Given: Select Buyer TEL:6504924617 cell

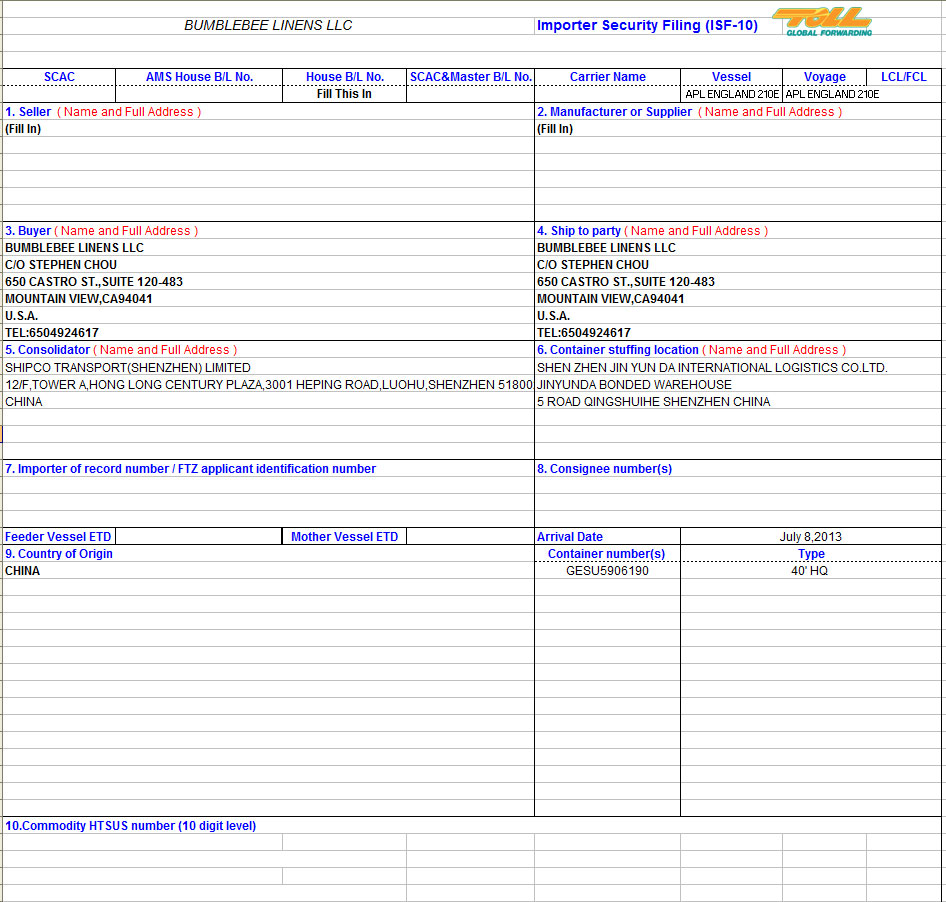Looking at the screenshot, I should (x=268, y=332).
